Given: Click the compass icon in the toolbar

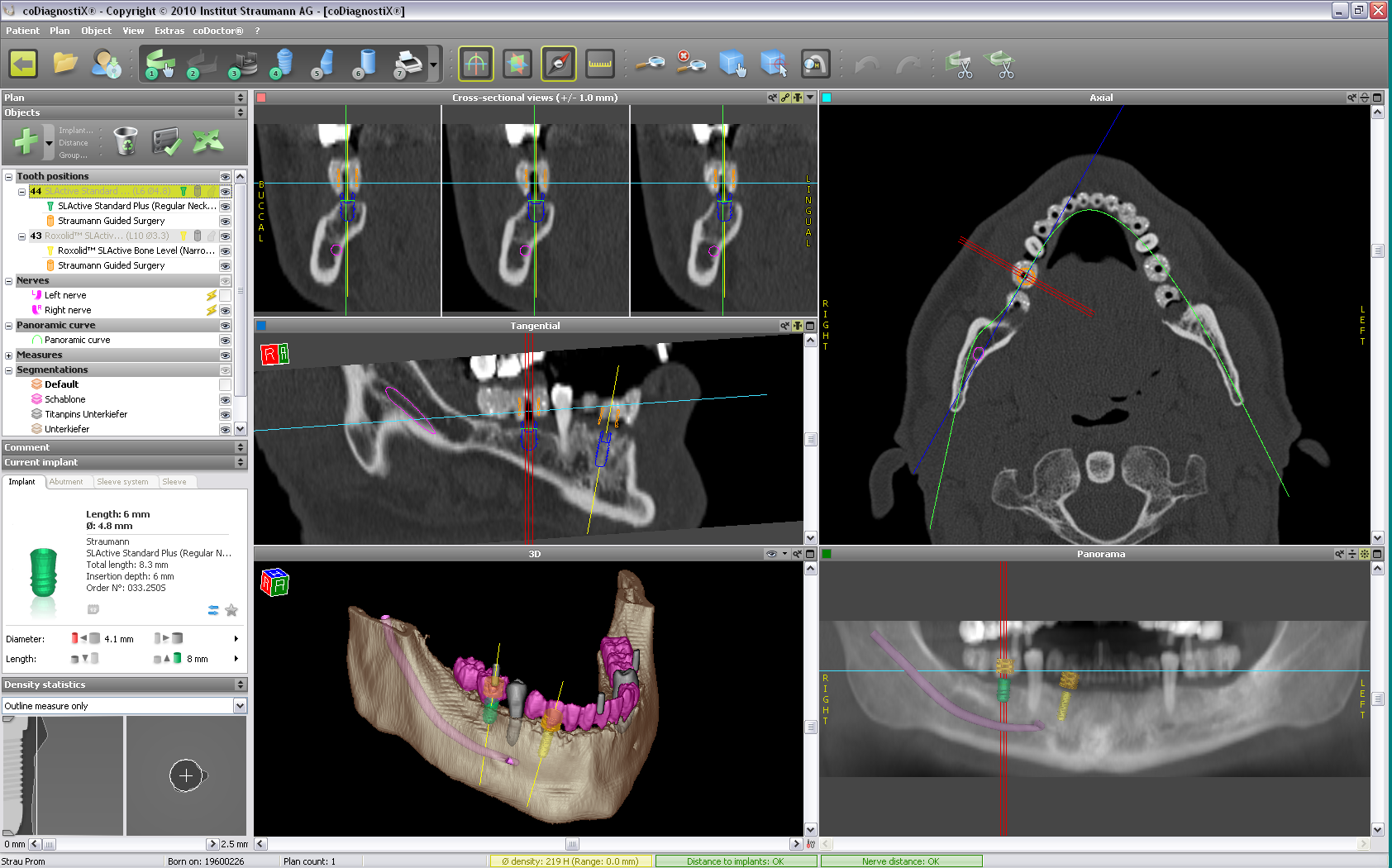Looking at the screenshot, I should click(x=559, y=64).
